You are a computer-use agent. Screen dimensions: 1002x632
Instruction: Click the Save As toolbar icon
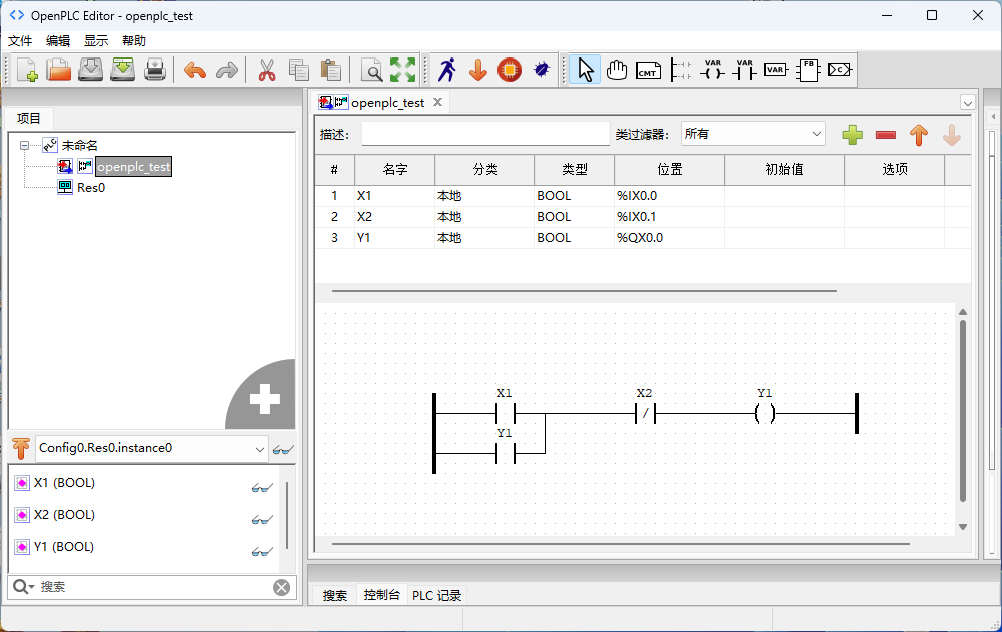coord(123,70)
